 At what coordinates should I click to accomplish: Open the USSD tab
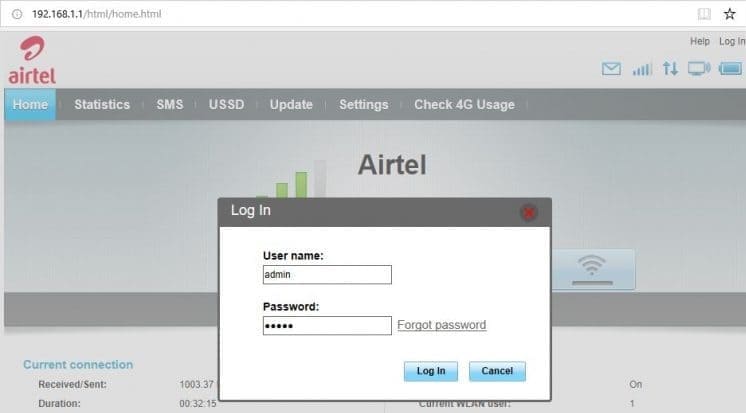(x=226, y=105)
